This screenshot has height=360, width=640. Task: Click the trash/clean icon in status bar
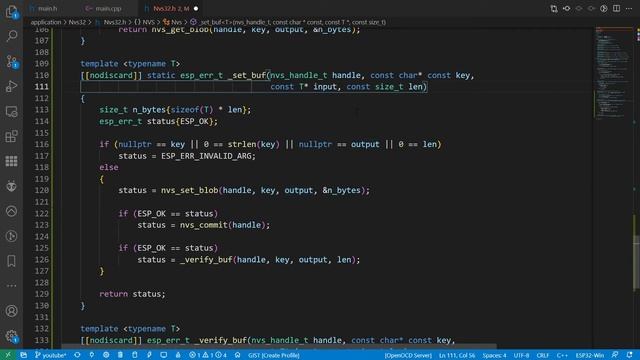click(120, 355)
